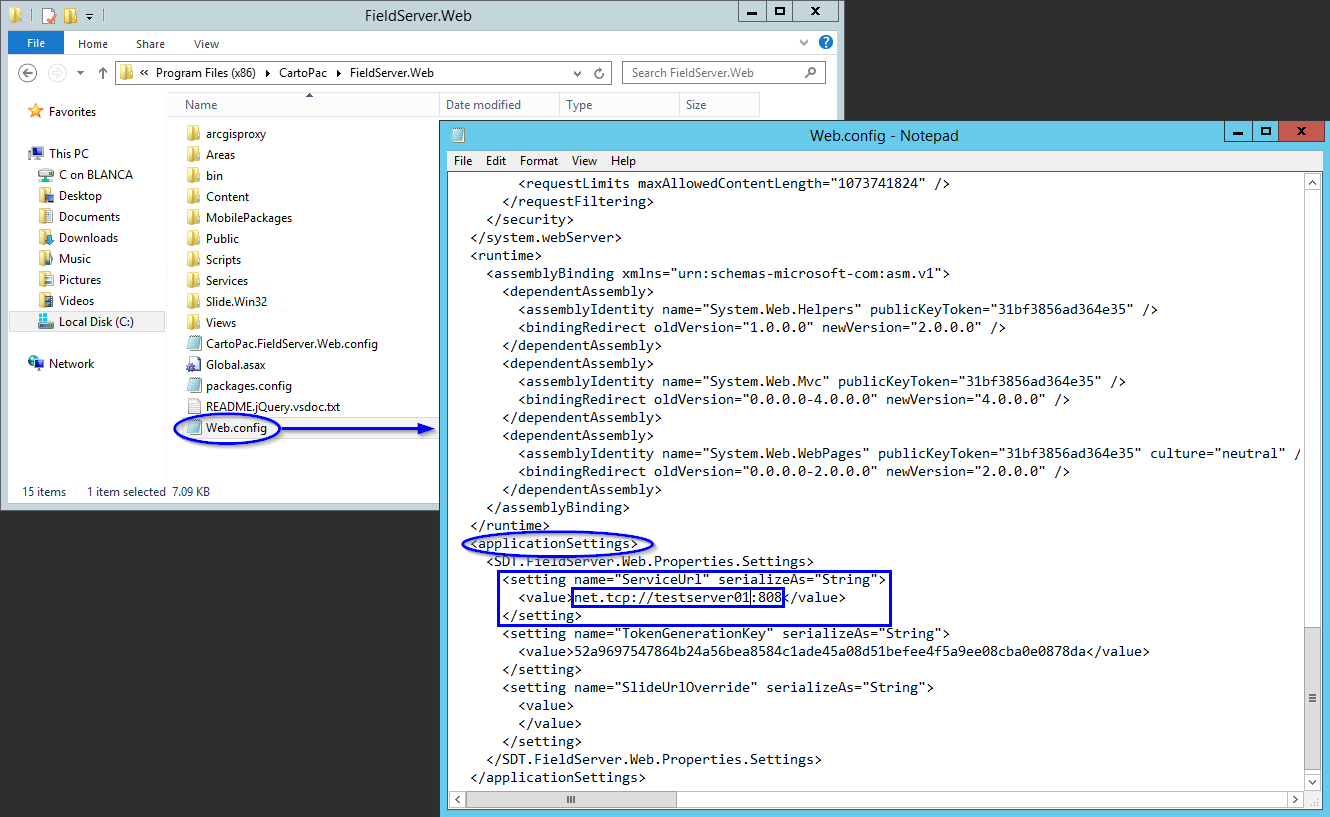Open Notepad File menu
This screenshot has height=817, width=1330.
(463, 161)
